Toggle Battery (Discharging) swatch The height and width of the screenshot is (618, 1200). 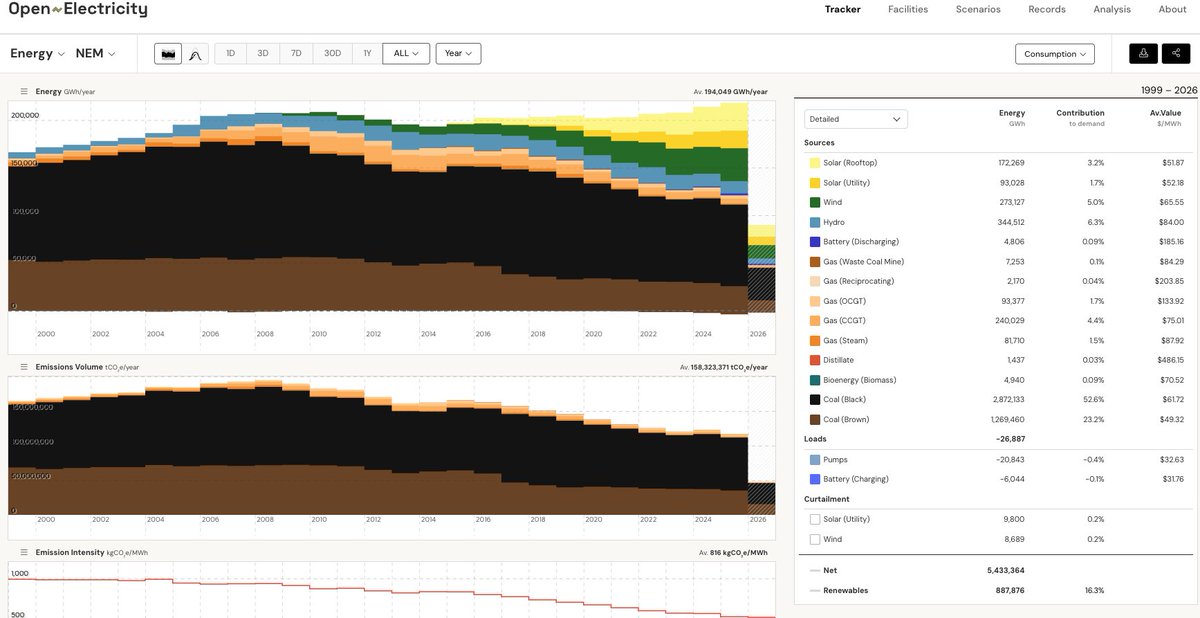(x=815, y=242)
